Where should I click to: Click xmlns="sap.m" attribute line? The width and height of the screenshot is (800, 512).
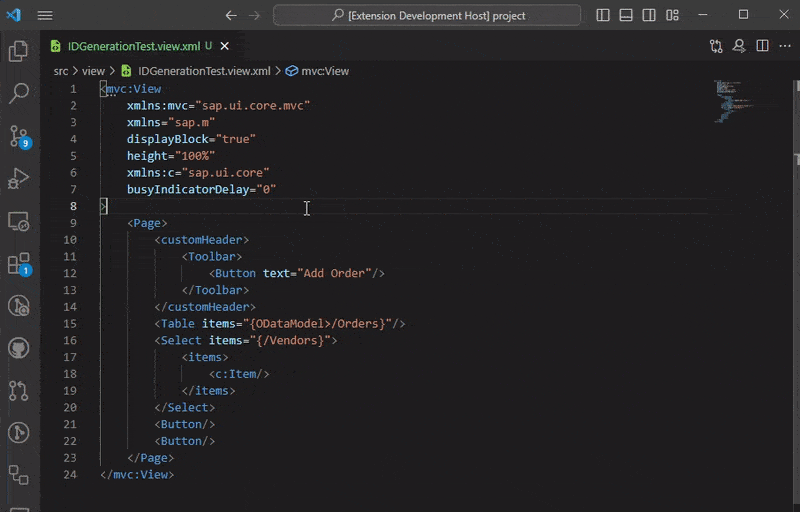click(x=171, y=122)
